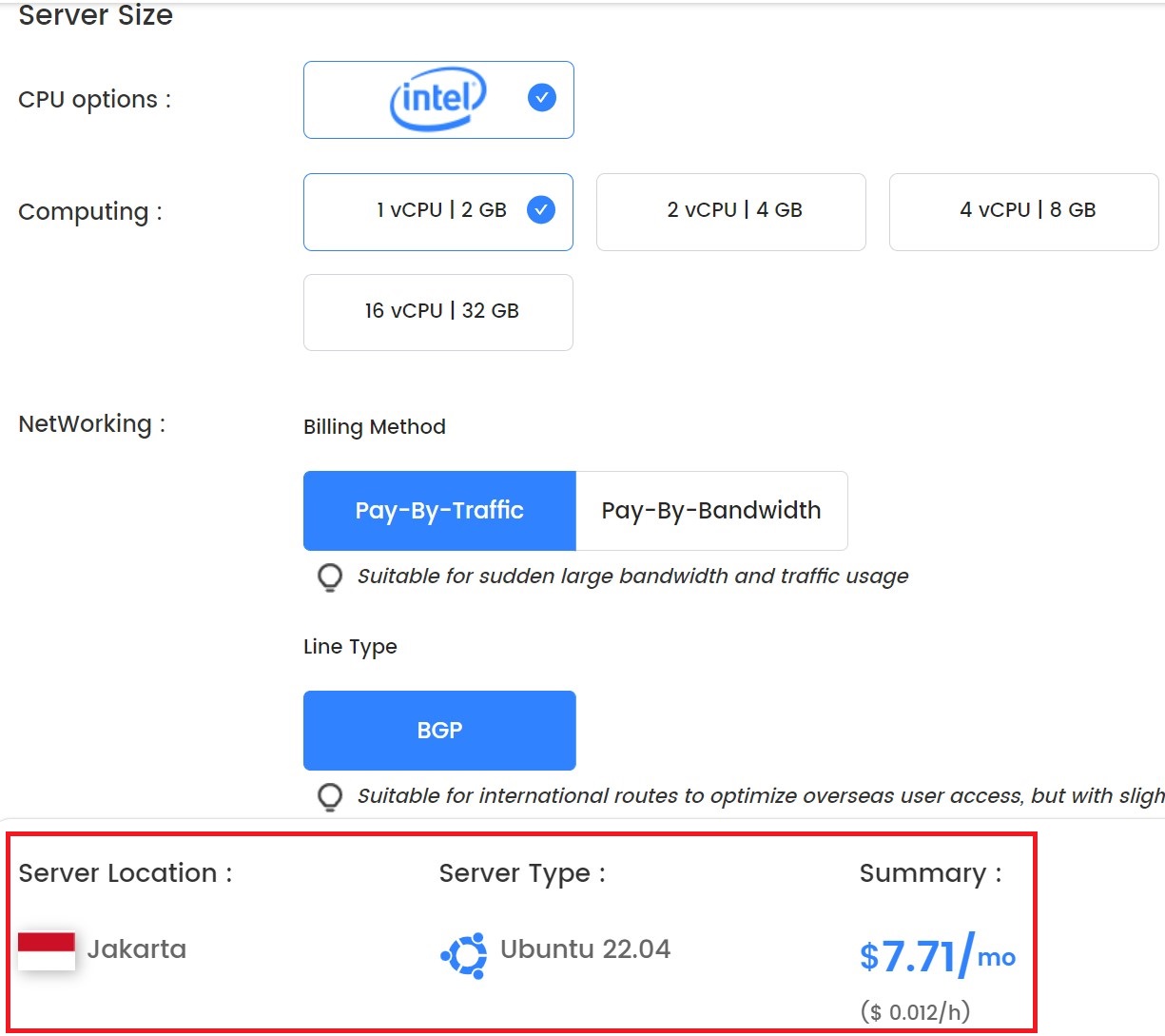Click the lightbulb hint icon under Line Type

point(330,797)
